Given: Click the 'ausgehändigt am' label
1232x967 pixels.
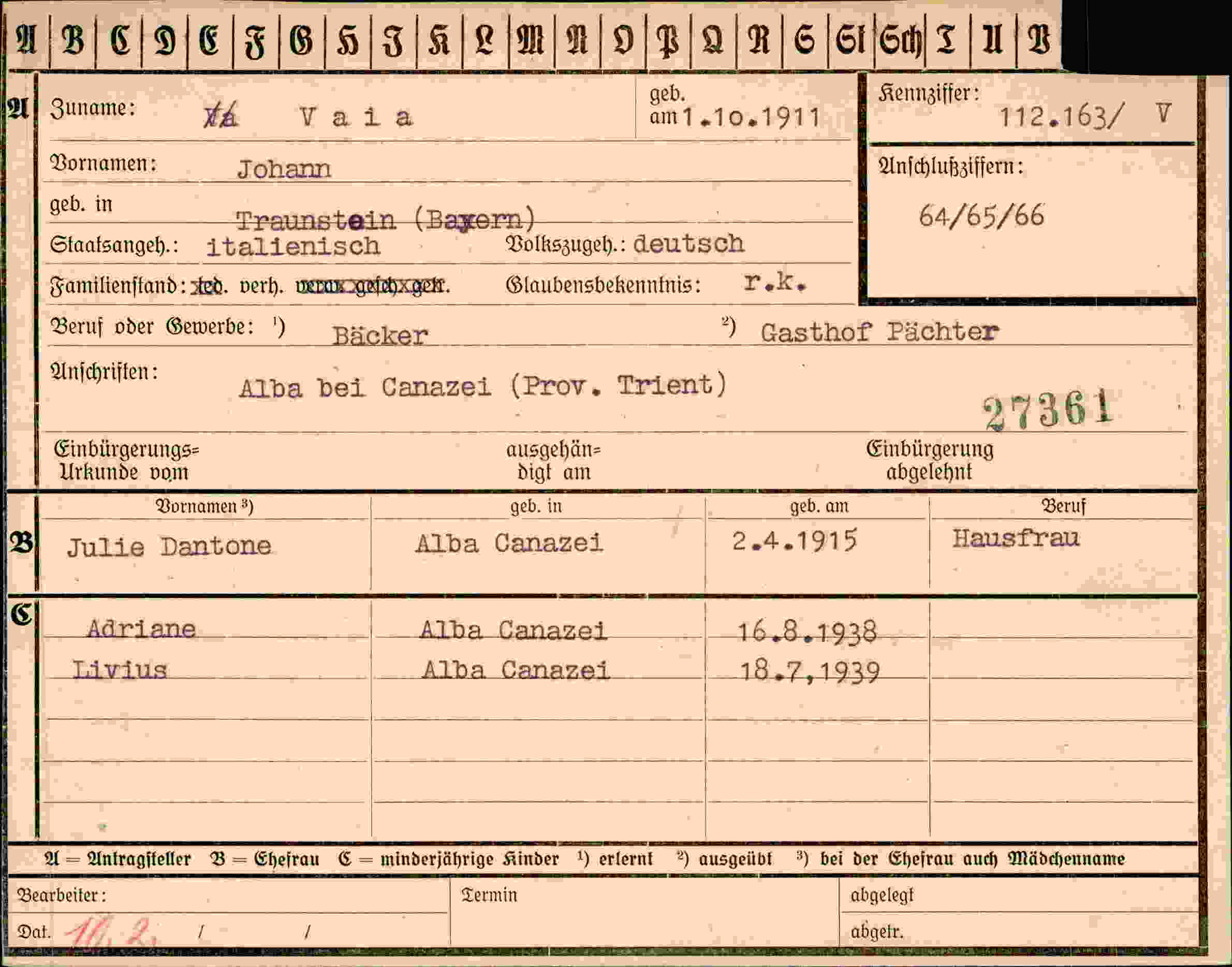Looking at the screenshot, I should [553, 461].
